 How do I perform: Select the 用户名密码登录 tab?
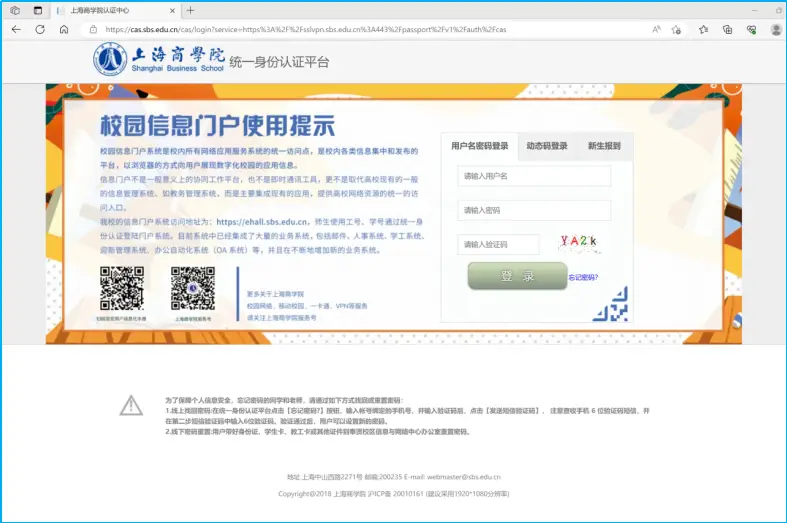[x=479, y=146]
